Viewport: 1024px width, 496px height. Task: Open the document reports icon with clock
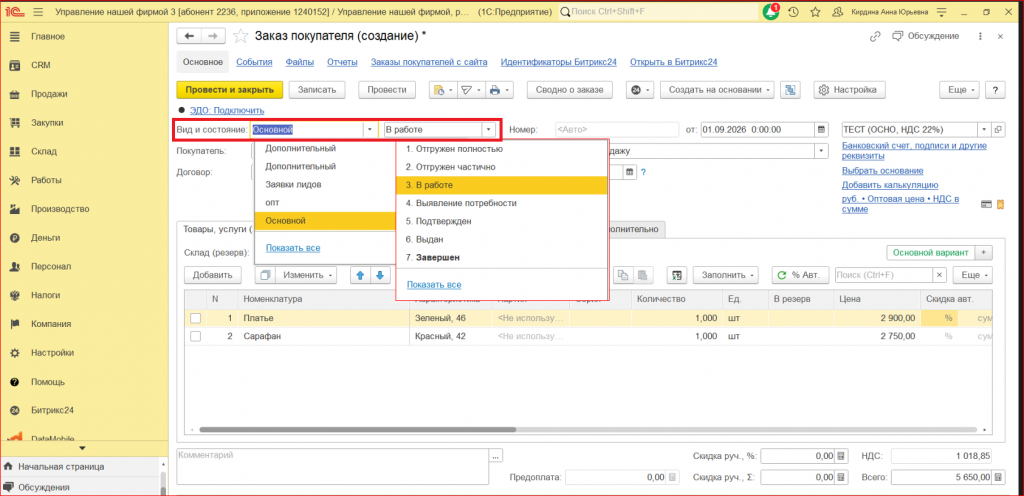443,90
